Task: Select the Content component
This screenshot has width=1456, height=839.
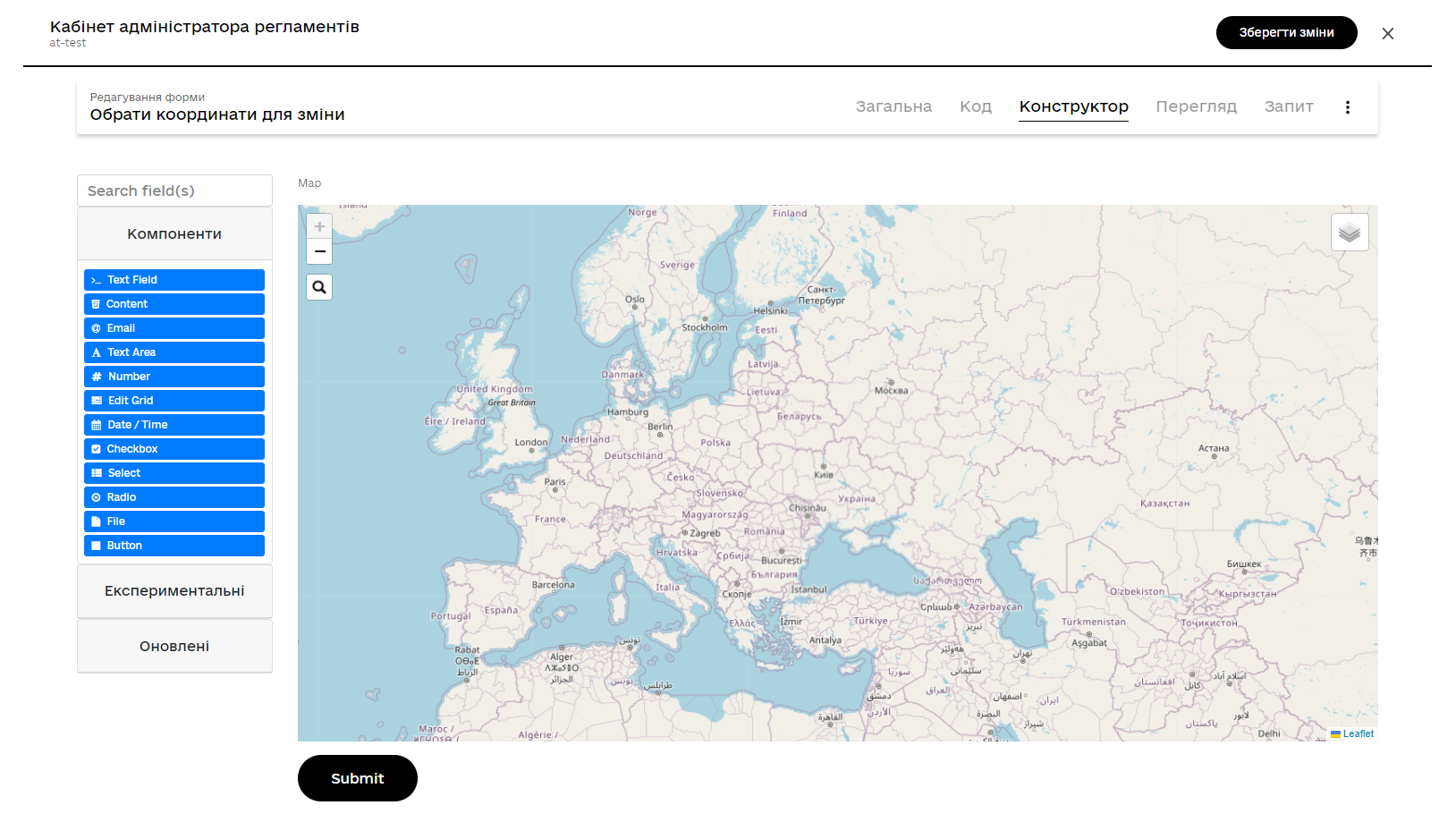Action: click(x=174, y=304)
